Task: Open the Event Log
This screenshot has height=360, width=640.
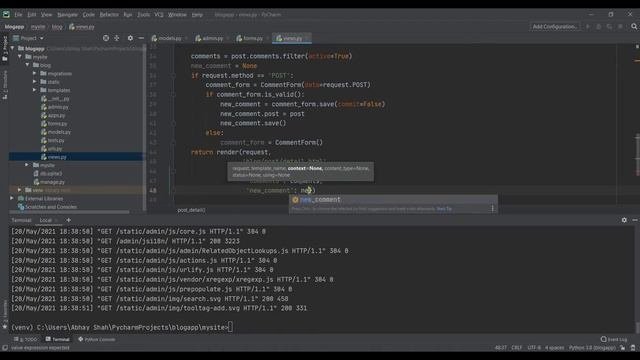Action: 614,340
